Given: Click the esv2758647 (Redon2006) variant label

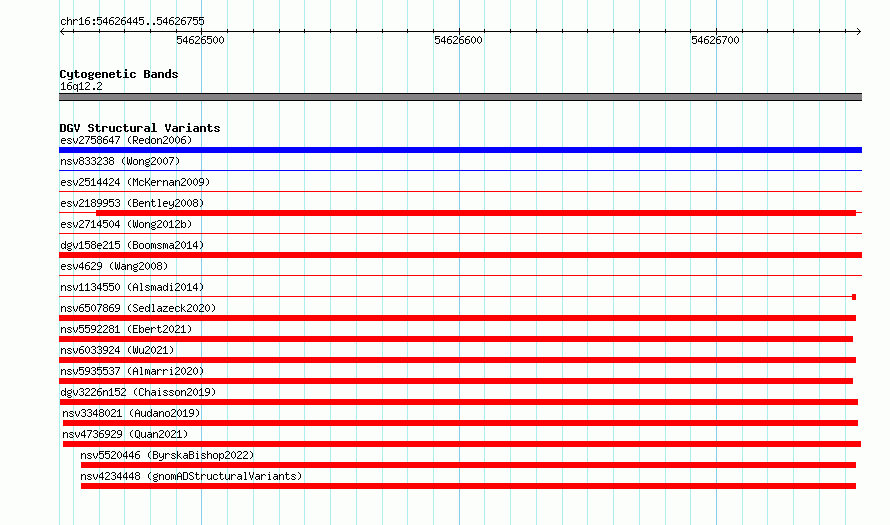Looking at the screenshot, I should point(126,140).
